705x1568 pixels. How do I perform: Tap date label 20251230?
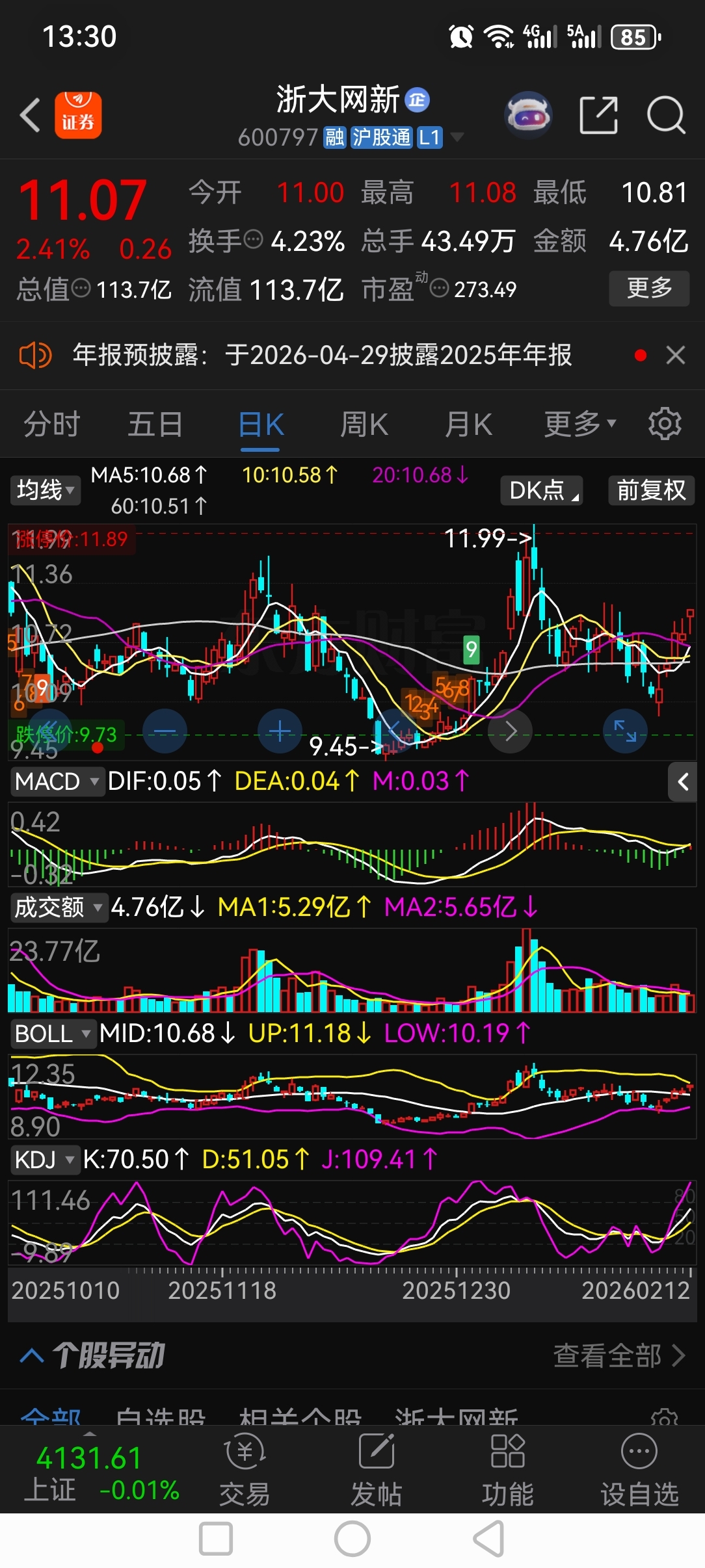pos(456,1290)
